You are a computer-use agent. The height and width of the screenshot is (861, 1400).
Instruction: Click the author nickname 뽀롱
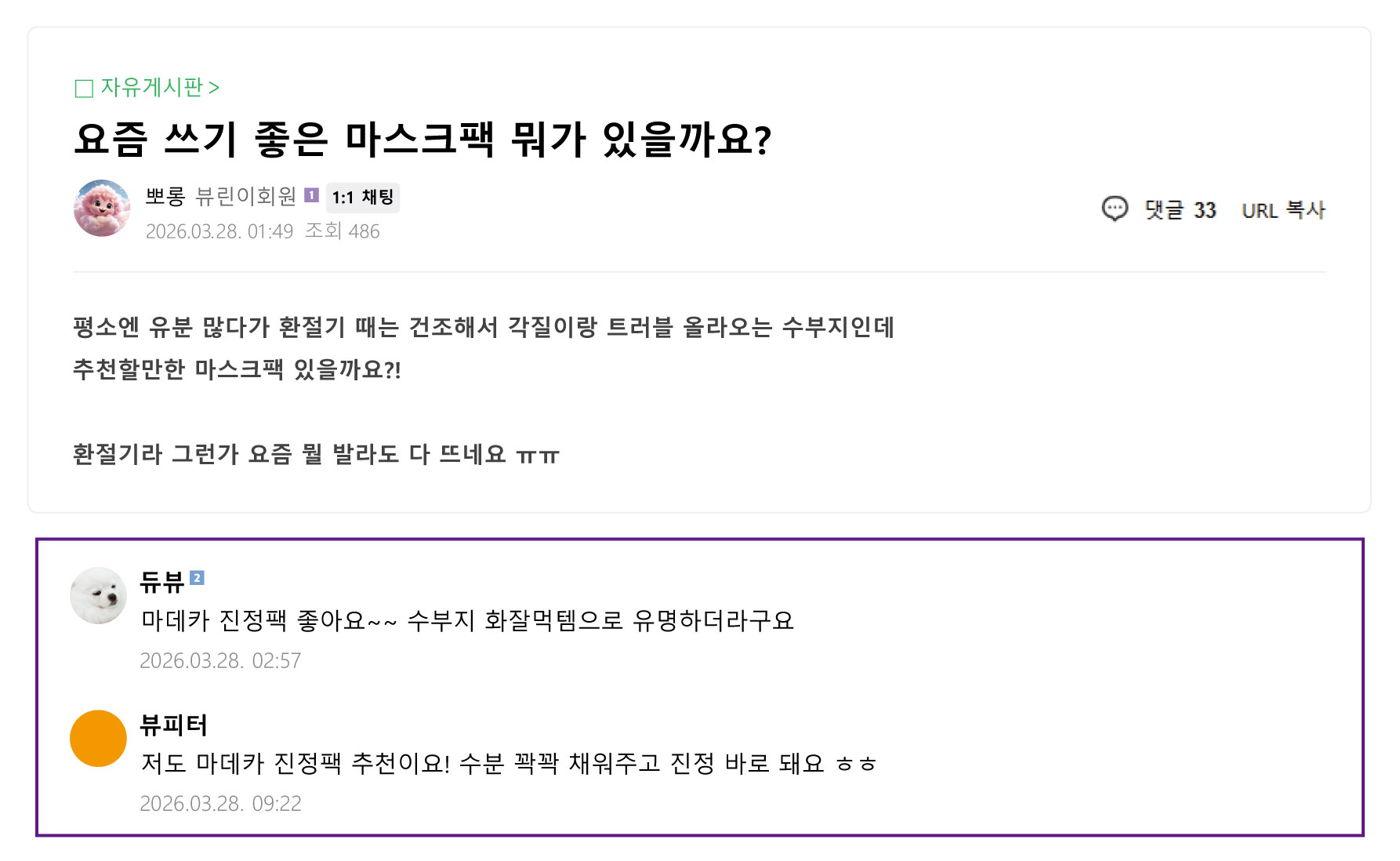(x=165, y=196)
